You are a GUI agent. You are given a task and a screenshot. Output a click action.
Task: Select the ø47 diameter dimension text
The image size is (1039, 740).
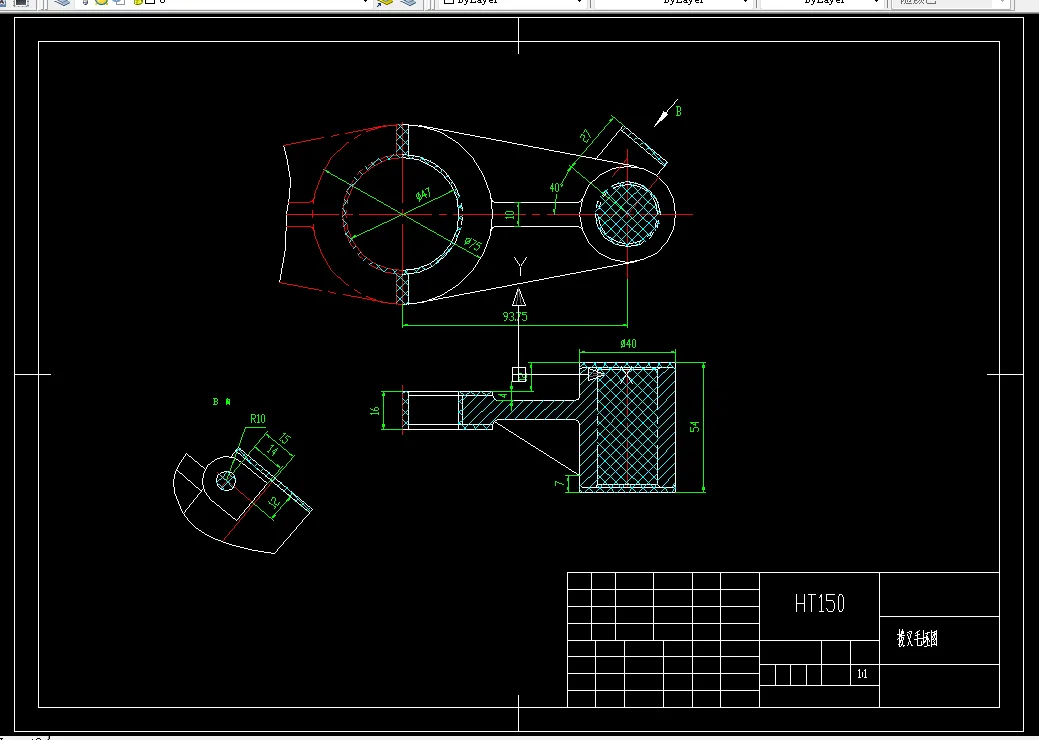click(423, 194)
